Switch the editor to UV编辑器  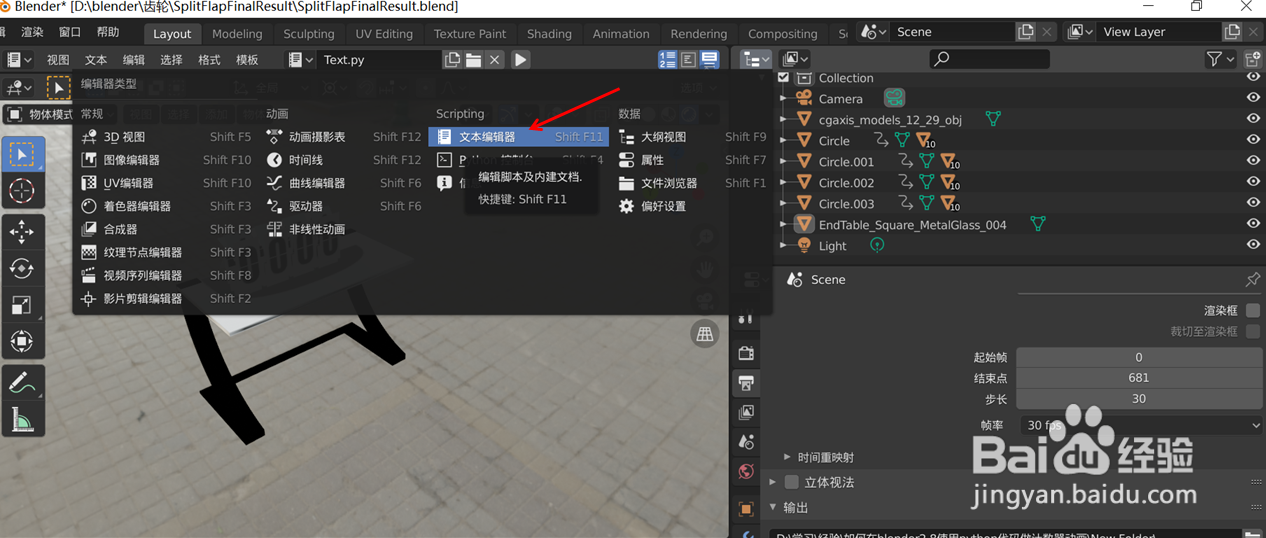pyautogui.click(x=166, y=183)
